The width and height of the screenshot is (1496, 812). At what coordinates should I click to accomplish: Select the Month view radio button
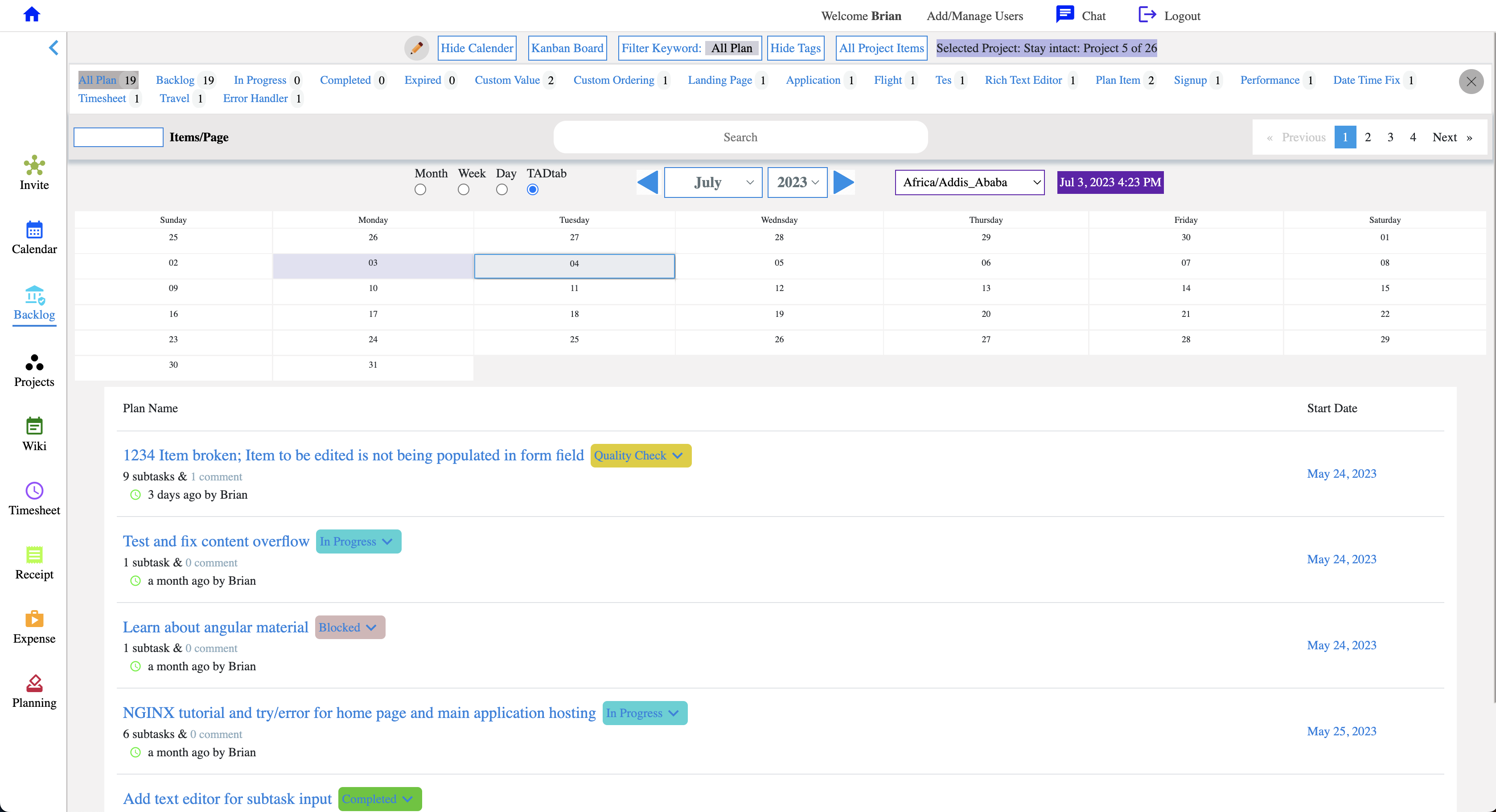[x=420, y=190]
